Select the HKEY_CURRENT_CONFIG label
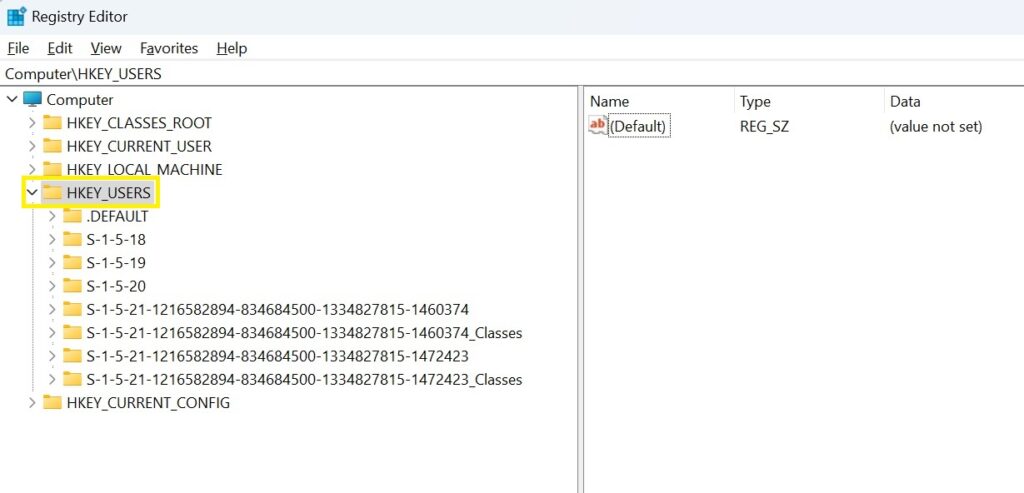 coord(148,403)
